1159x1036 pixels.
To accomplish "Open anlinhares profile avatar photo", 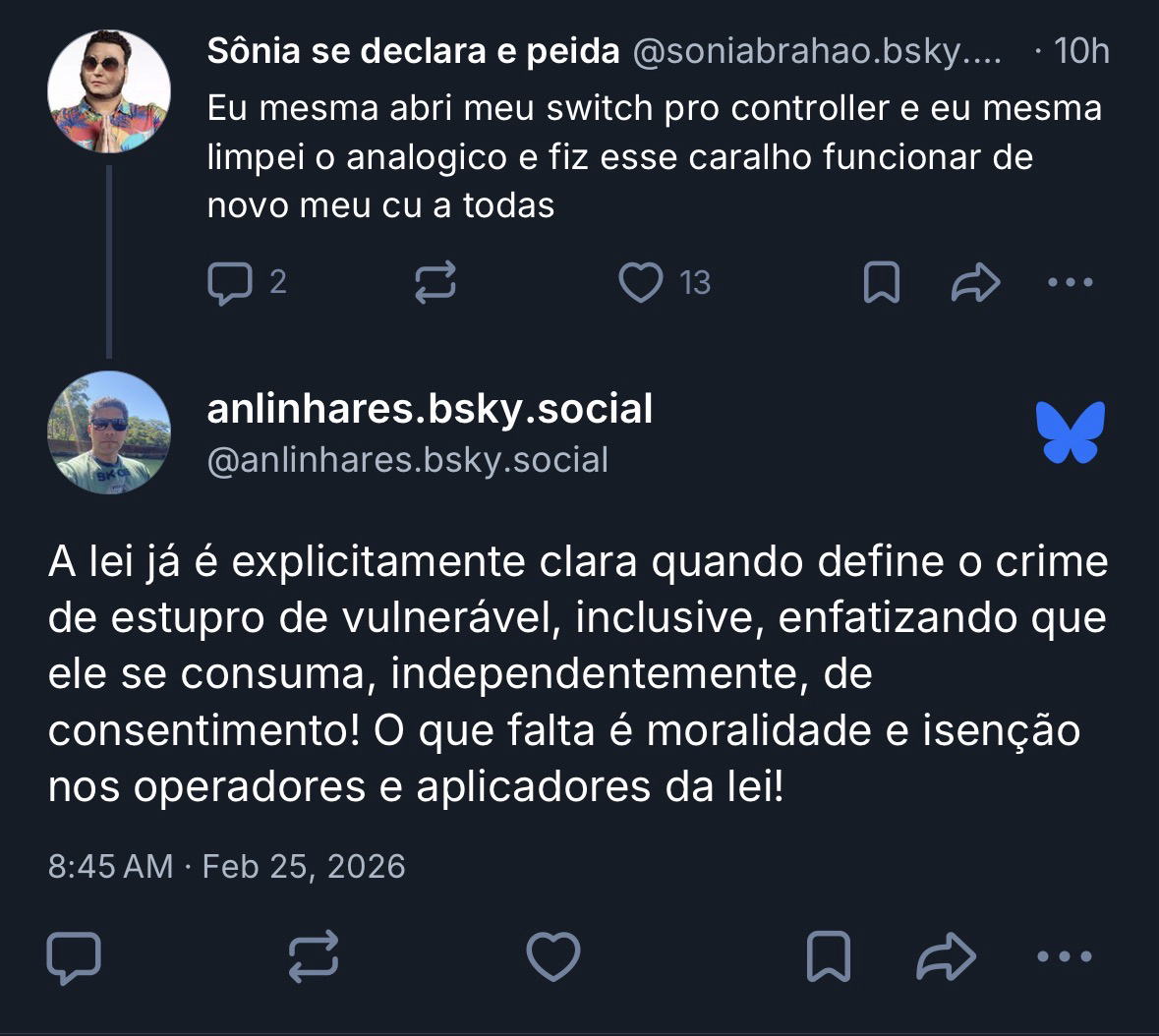I will coord(109,432).
